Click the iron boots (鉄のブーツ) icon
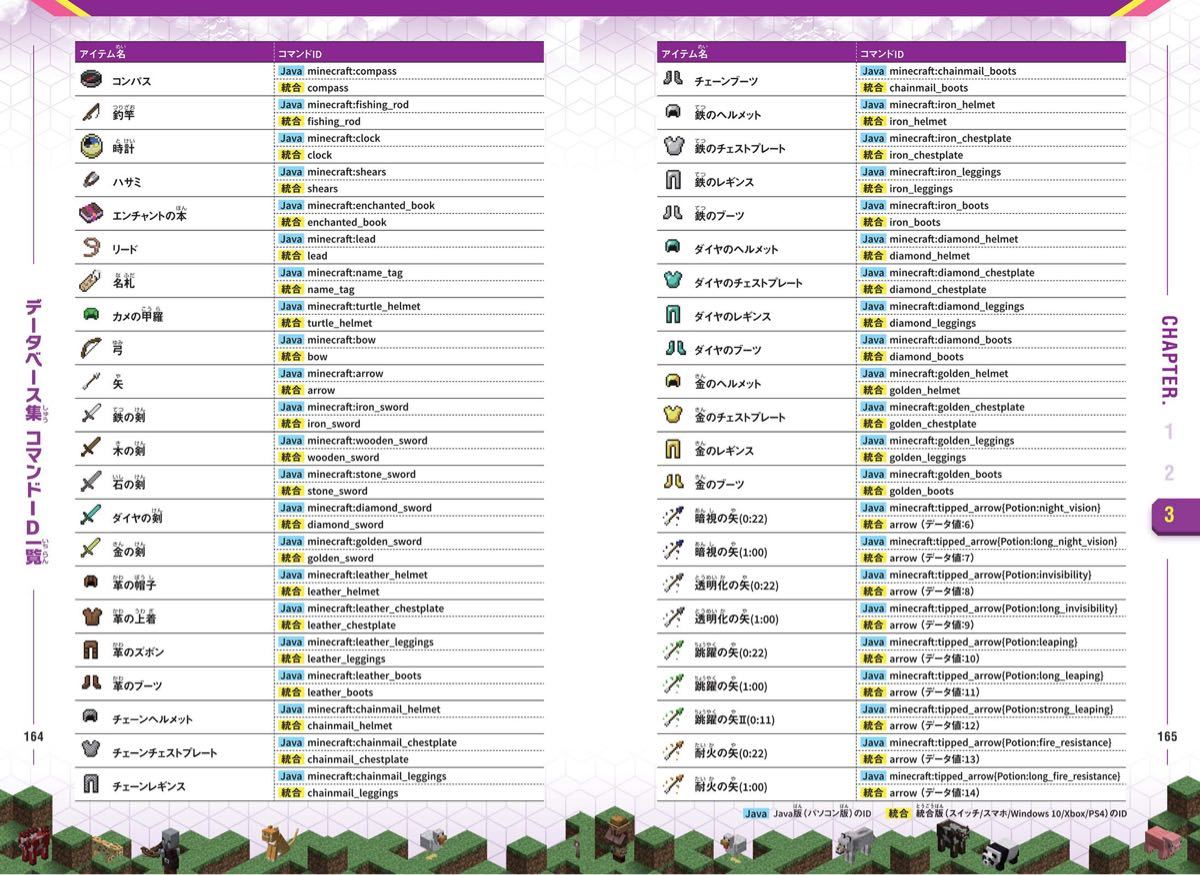Image resolution: width=1200 pixels, height=875 pixels. click(672, 214)
